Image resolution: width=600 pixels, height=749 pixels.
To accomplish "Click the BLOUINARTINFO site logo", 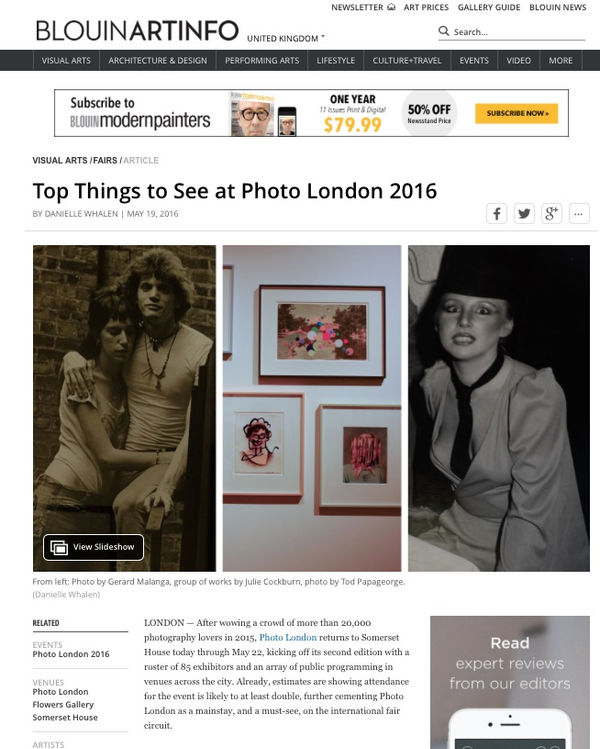I will [137, 31].
